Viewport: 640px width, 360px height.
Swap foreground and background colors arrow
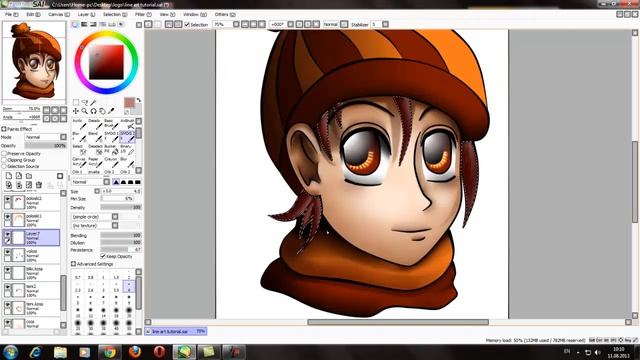[139, 100]
